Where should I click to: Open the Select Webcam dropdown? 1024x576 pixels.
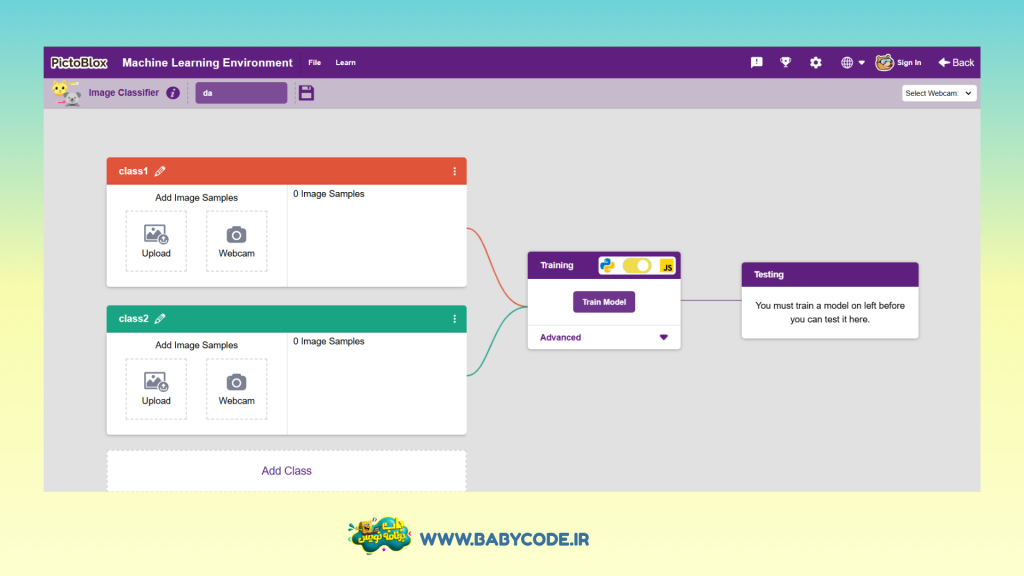[x=938, y=93]
